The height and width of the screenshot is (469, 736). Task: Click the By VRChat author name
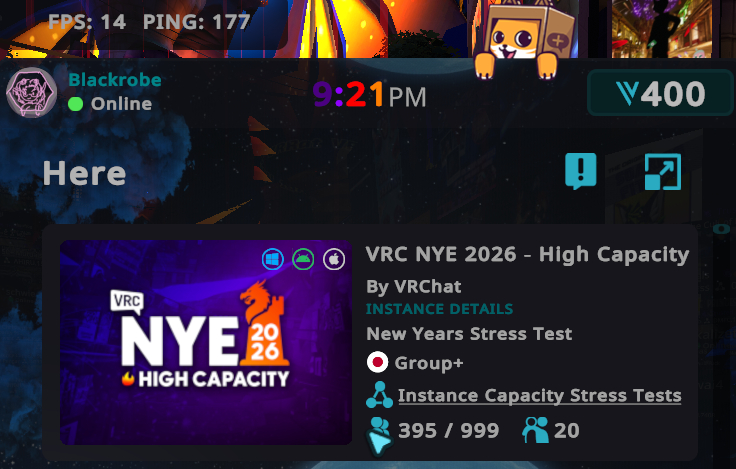pyautogui.click(x=414, y=286)
